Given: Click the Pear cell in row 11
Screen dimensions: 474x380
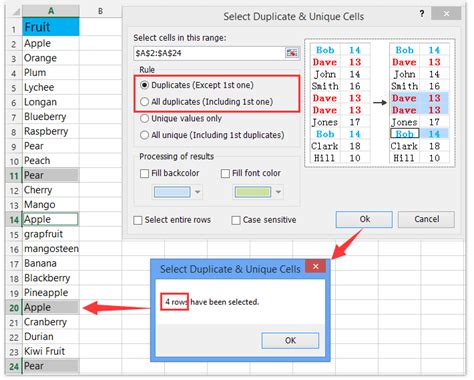Looking at the screenshot, I should [x=51, y=175].
